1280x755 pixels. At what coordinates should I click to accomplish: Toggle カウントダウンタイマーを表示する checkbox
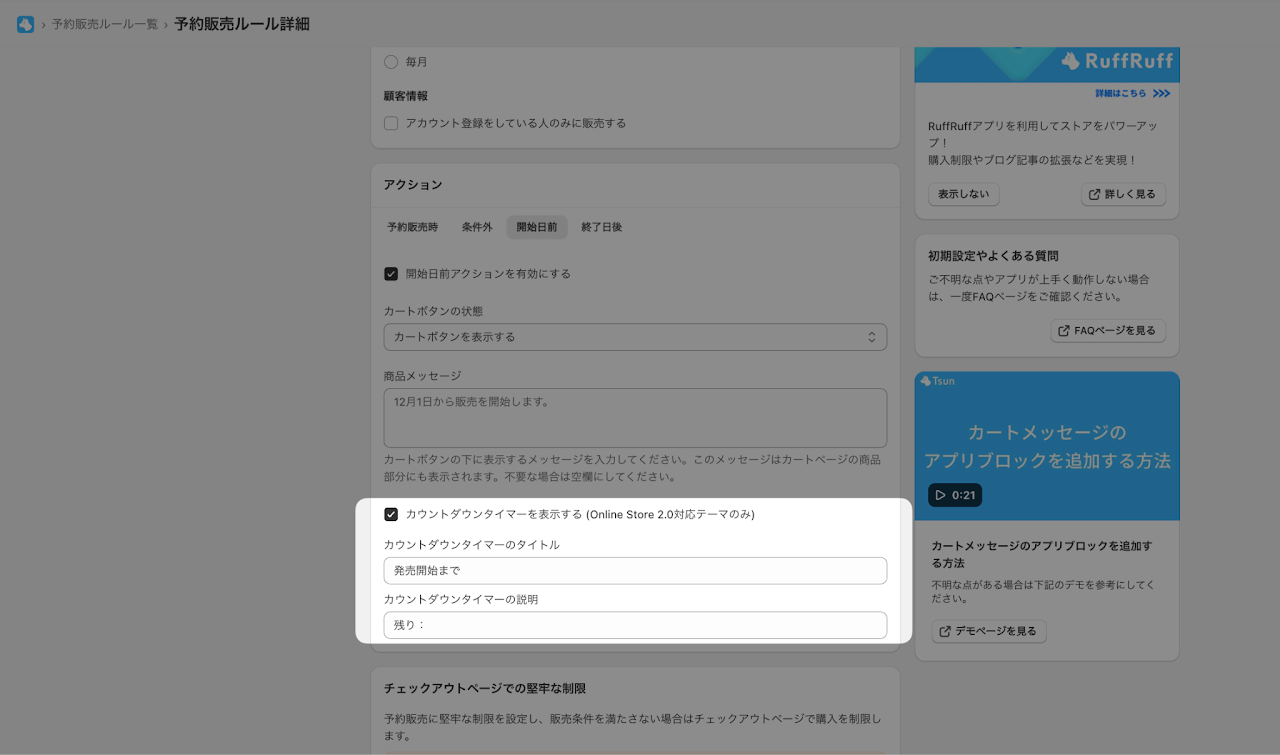tap(391, 514)
